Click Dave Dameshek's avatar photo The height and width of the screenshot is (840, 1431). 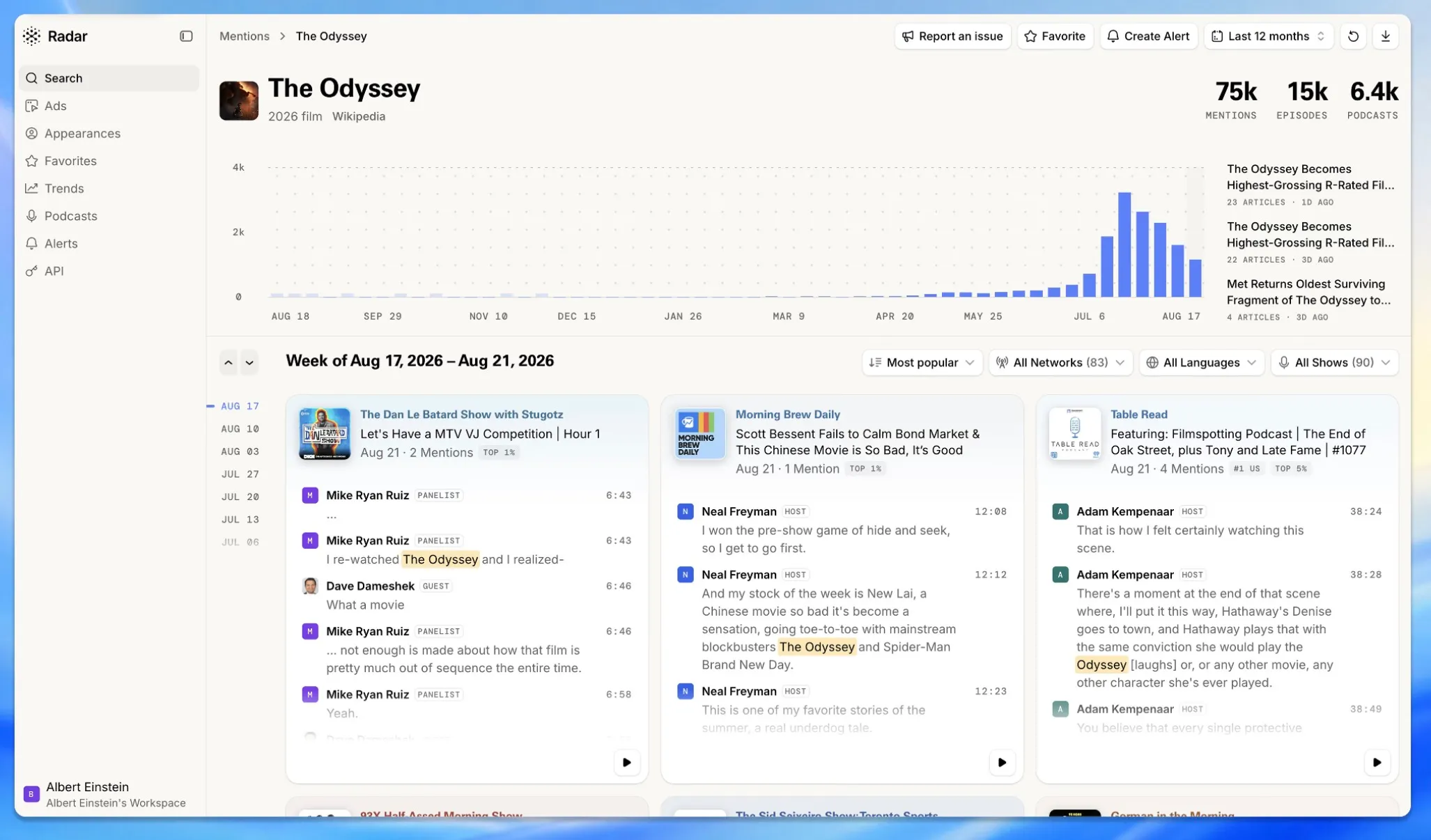[310, 586]
